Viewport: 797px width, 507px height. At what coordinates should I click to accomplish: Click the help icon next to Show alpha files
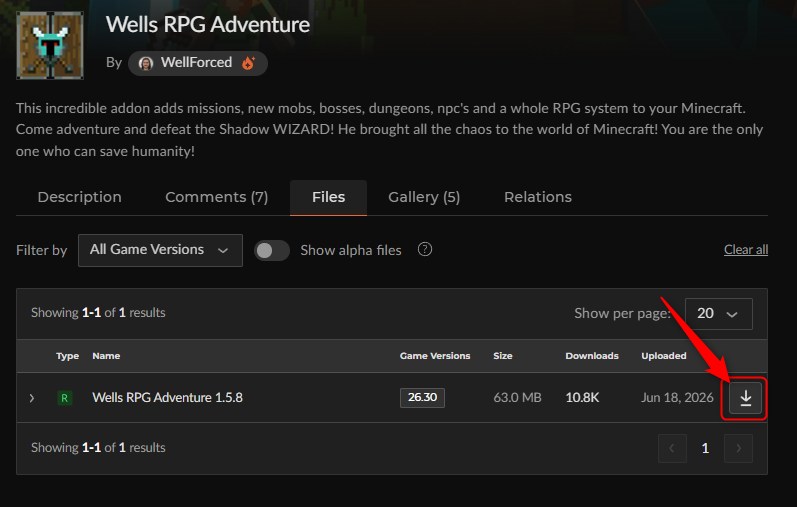click(425, 249)
